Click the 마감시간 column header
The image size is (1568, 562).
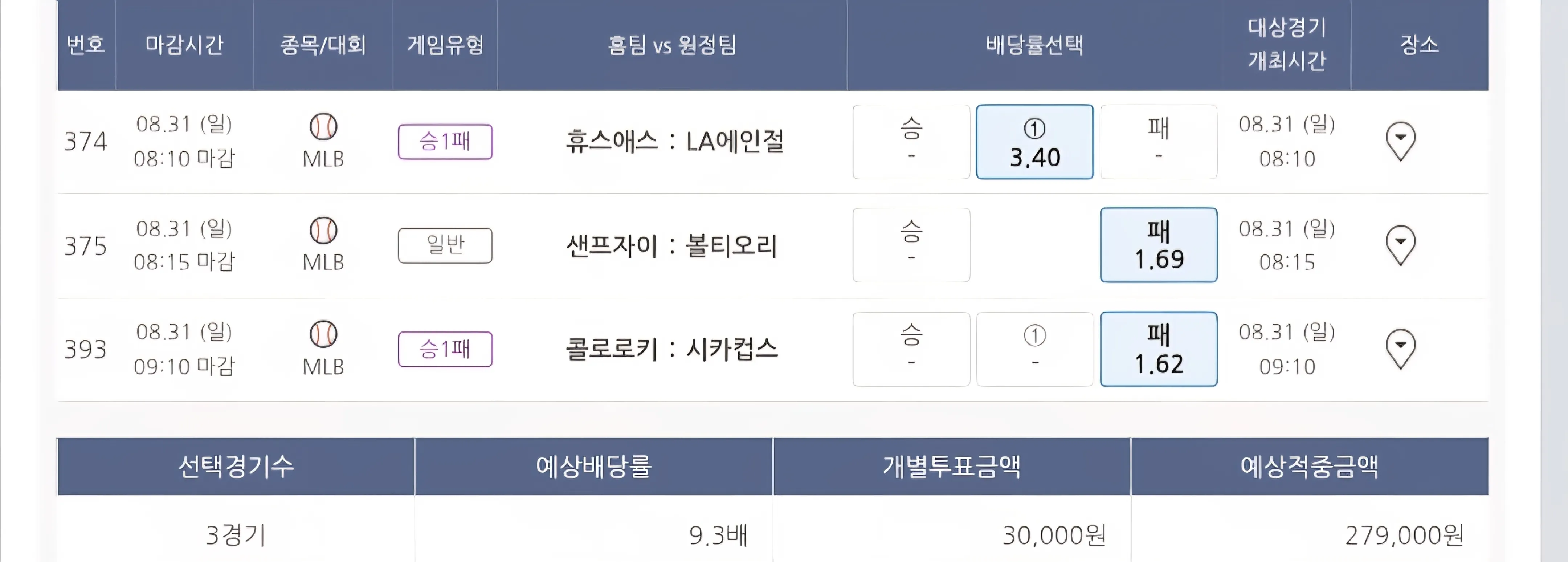point(184,44)
